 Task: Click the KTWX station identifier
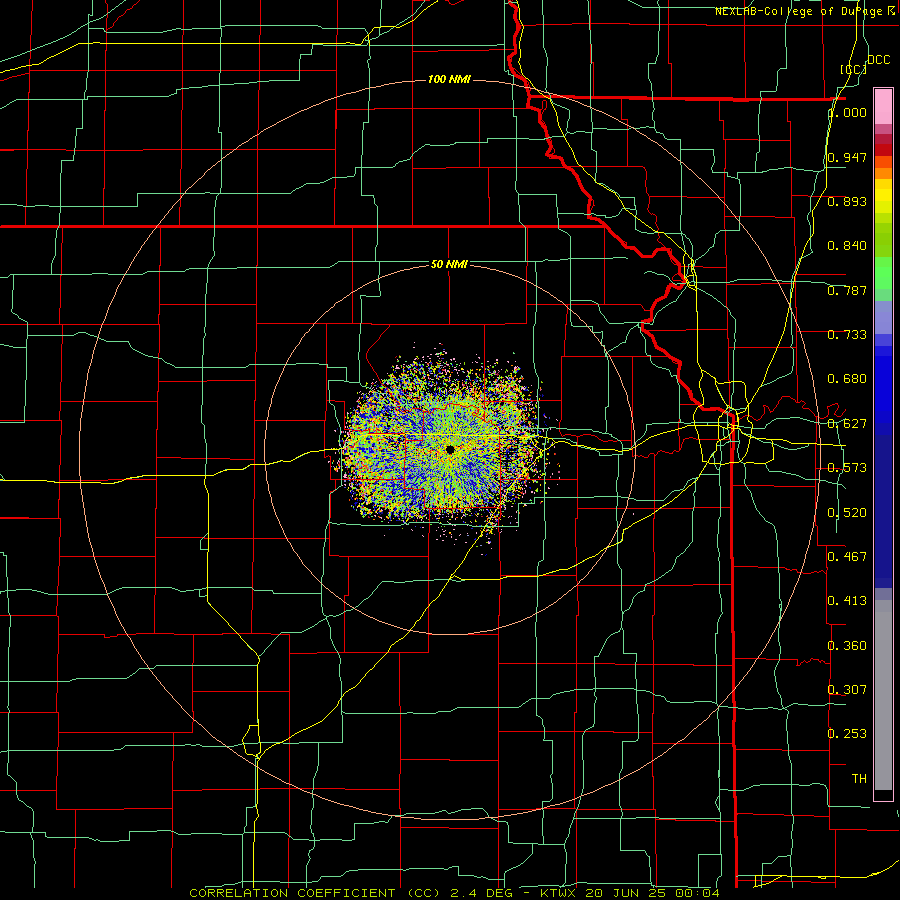[x=557, y=893]
